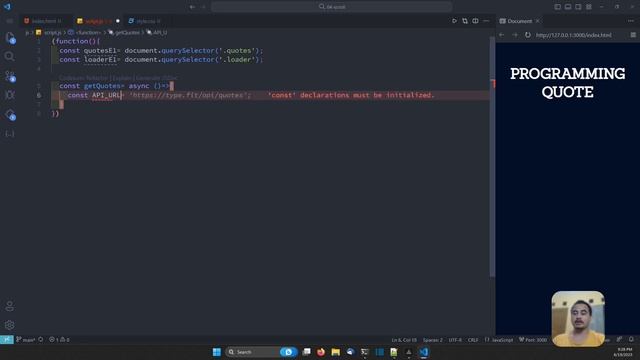Viewport: 640px width, 360px height.
Task: Navigate back in the title bar arrow
Action: point(192,7)
